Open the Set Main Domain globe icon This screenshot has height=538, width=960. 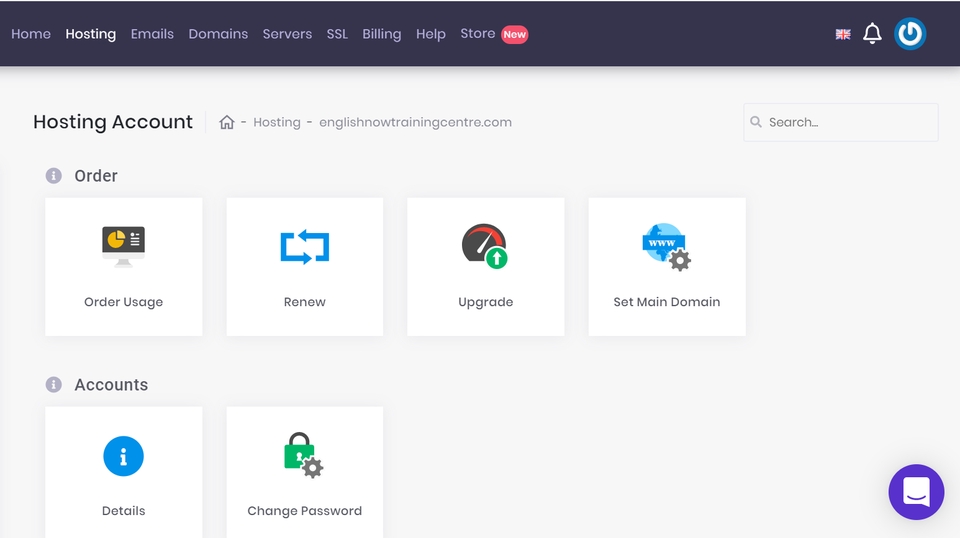[666, 247]
